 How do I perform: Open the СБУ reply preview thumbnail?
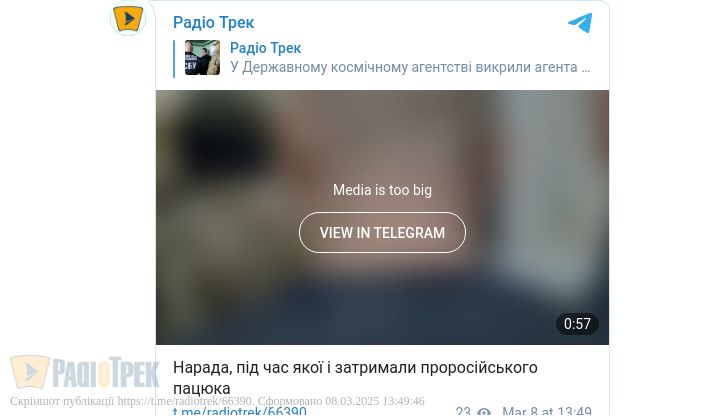coord(202,57)
